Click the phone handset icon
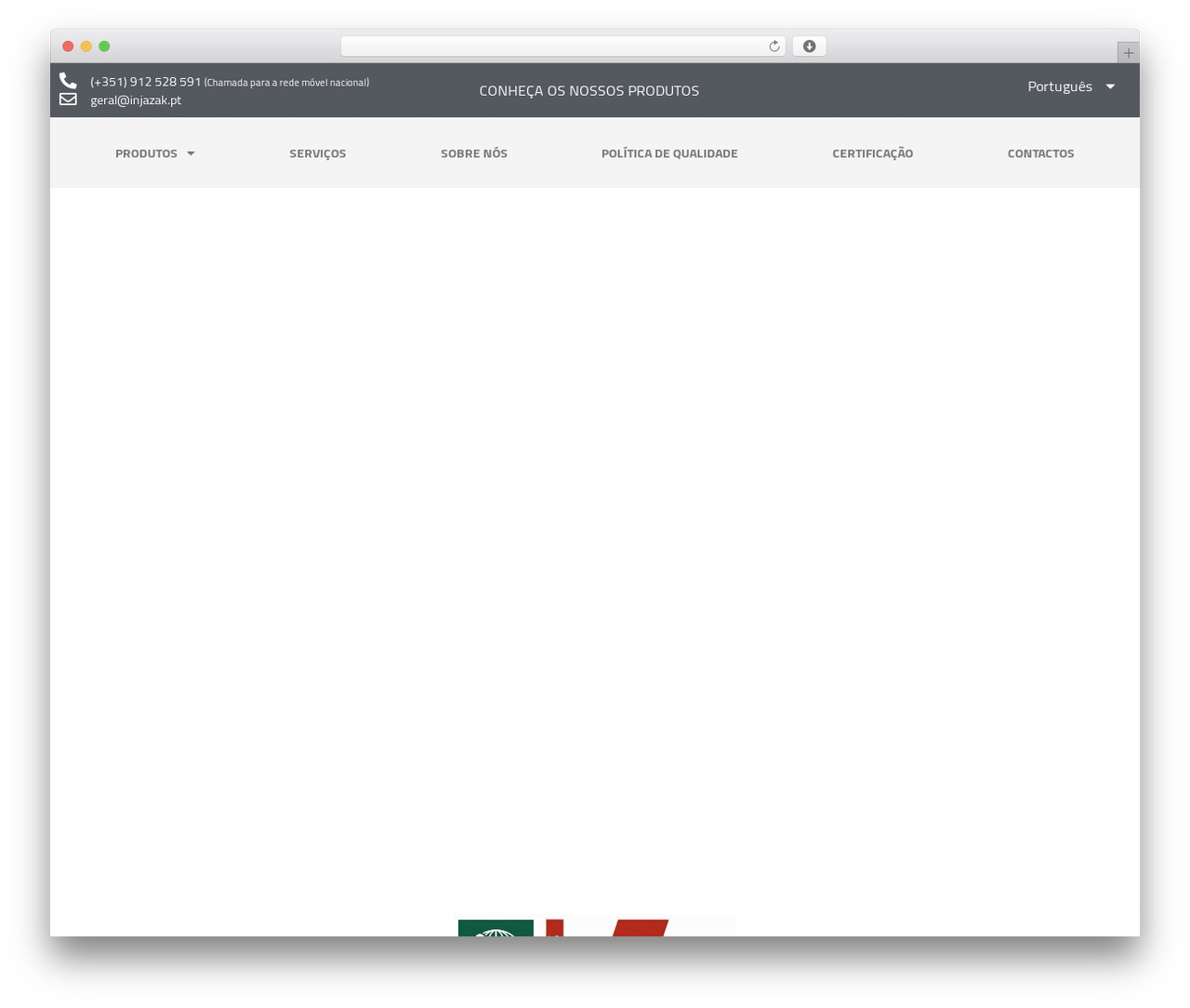 pos(68,81)
